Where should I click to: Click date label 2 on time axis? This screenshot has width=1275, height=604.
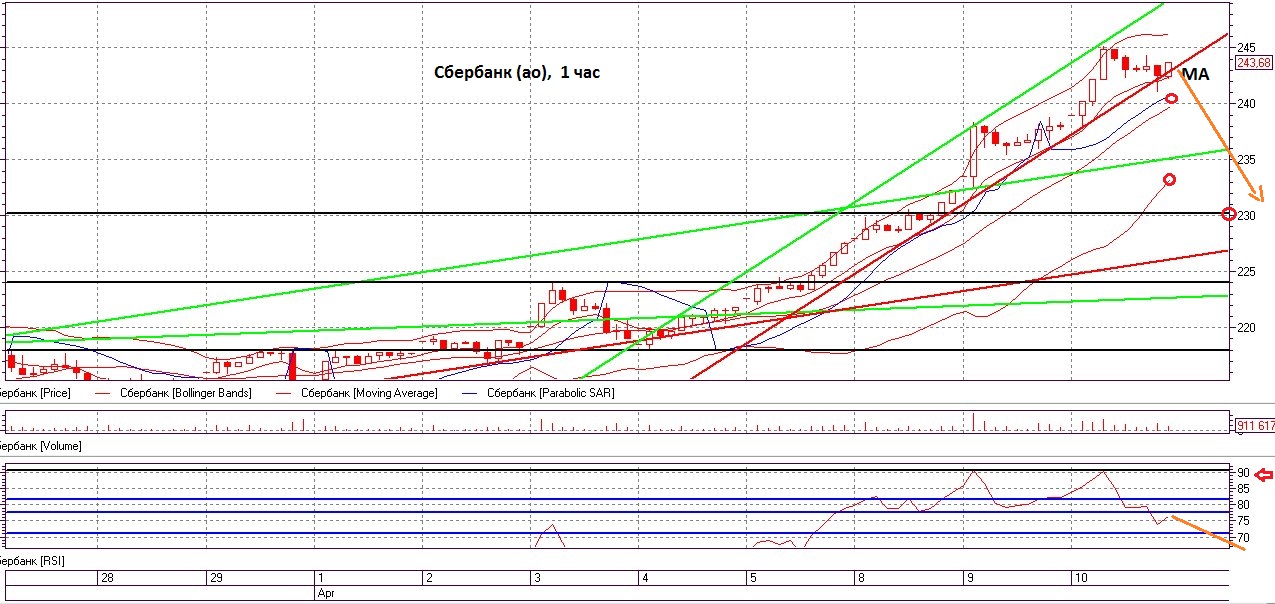428,578
